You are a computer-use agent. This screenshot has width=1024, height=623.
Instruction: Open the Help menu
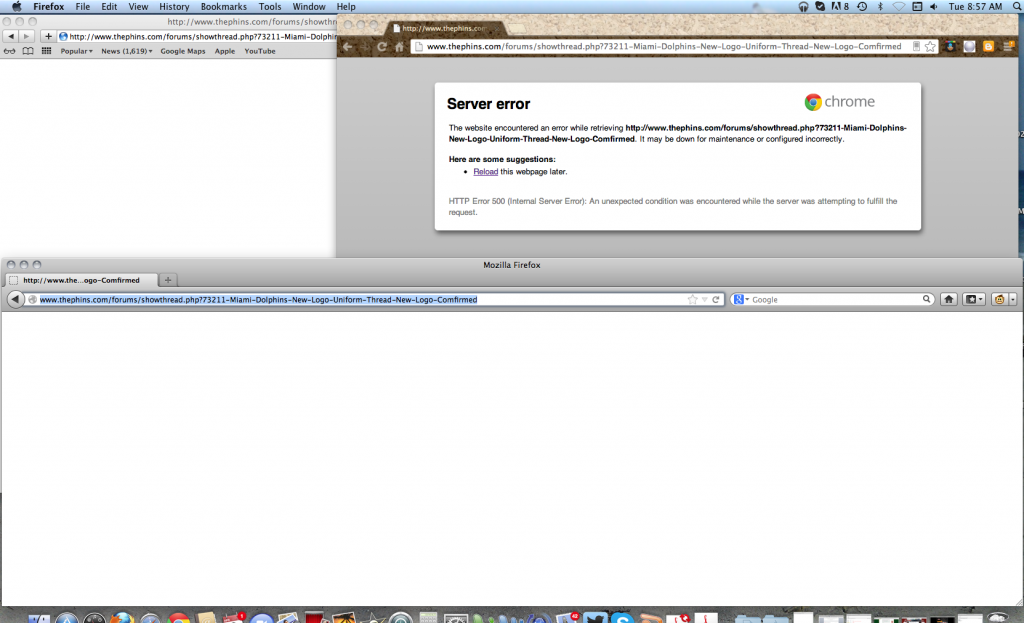(x=346, y=7)
